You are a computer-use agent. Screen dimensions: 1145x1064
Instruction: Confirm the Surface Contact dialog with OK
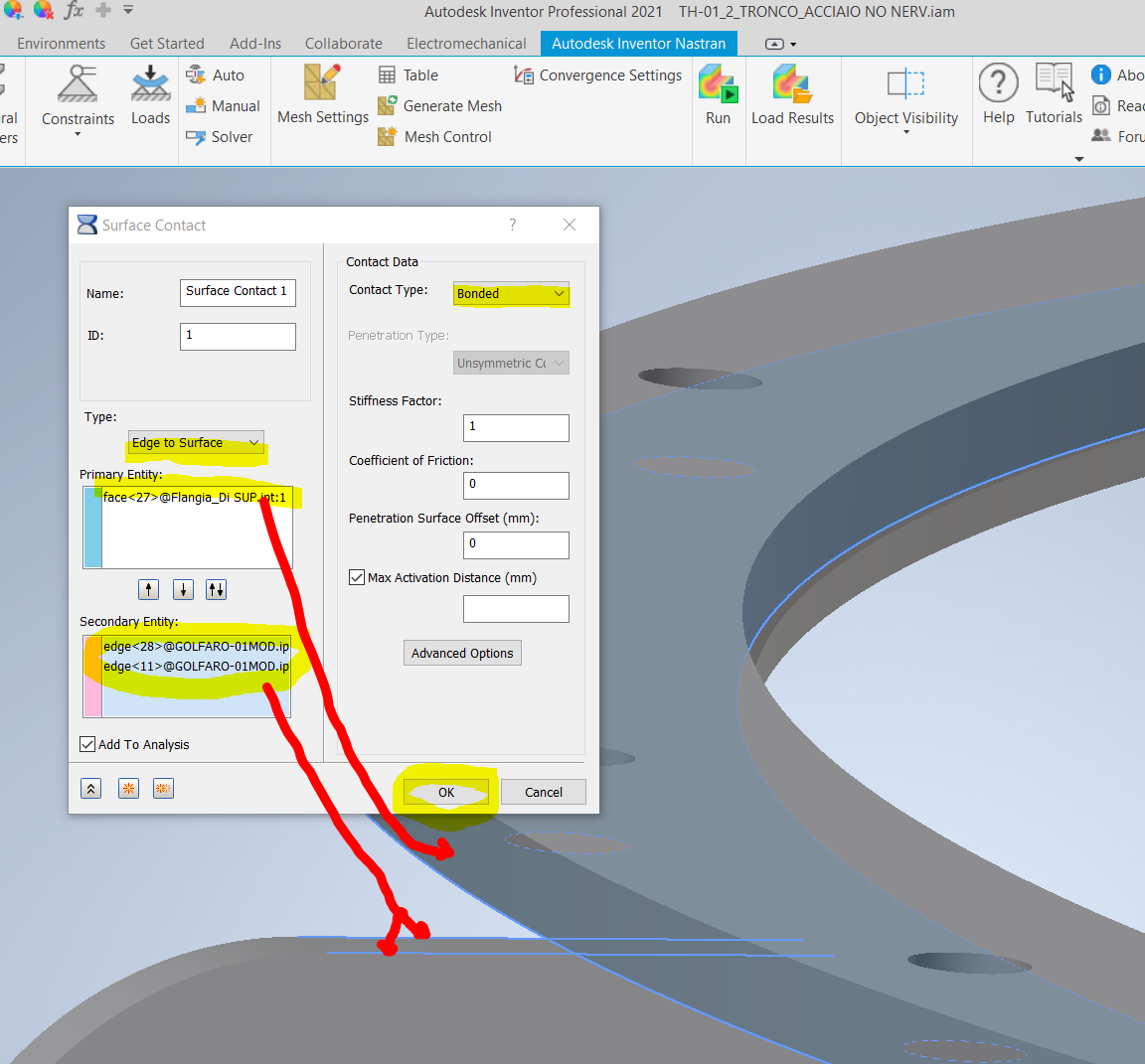444,792
